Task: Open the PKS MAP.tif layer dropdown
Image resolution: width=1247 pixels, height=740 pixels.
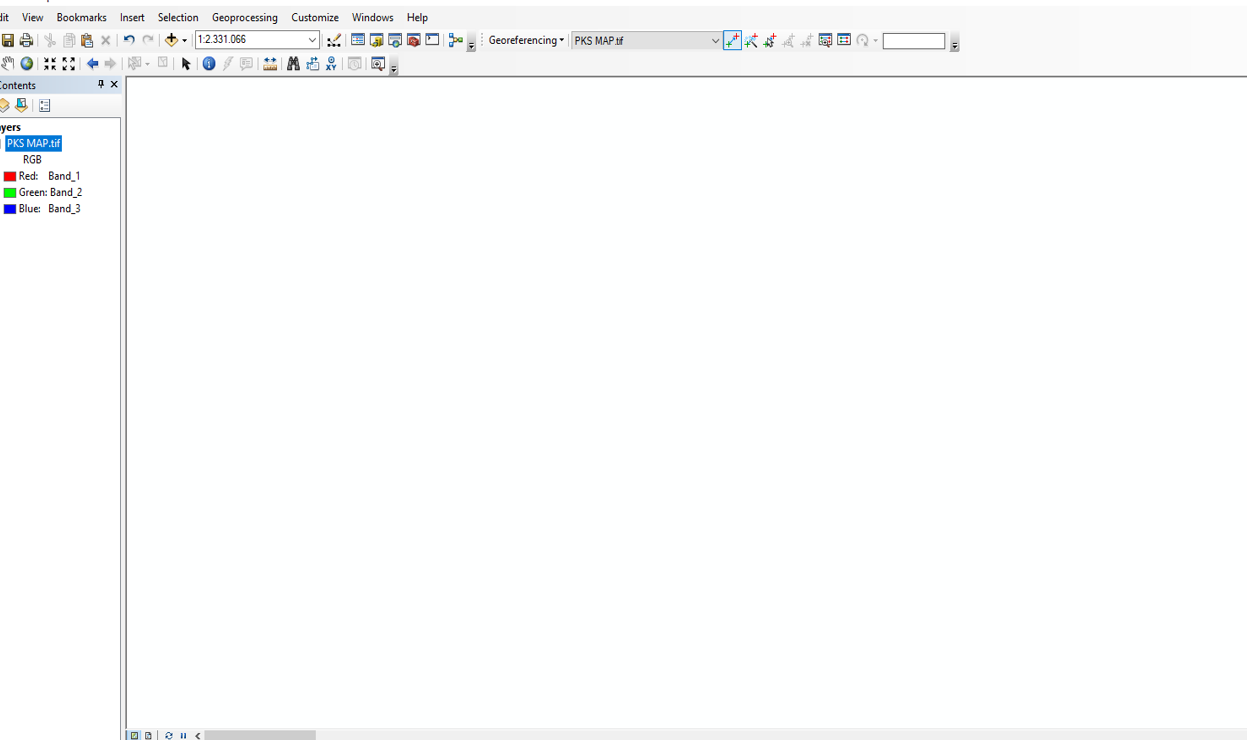Action: click(715, 41)
